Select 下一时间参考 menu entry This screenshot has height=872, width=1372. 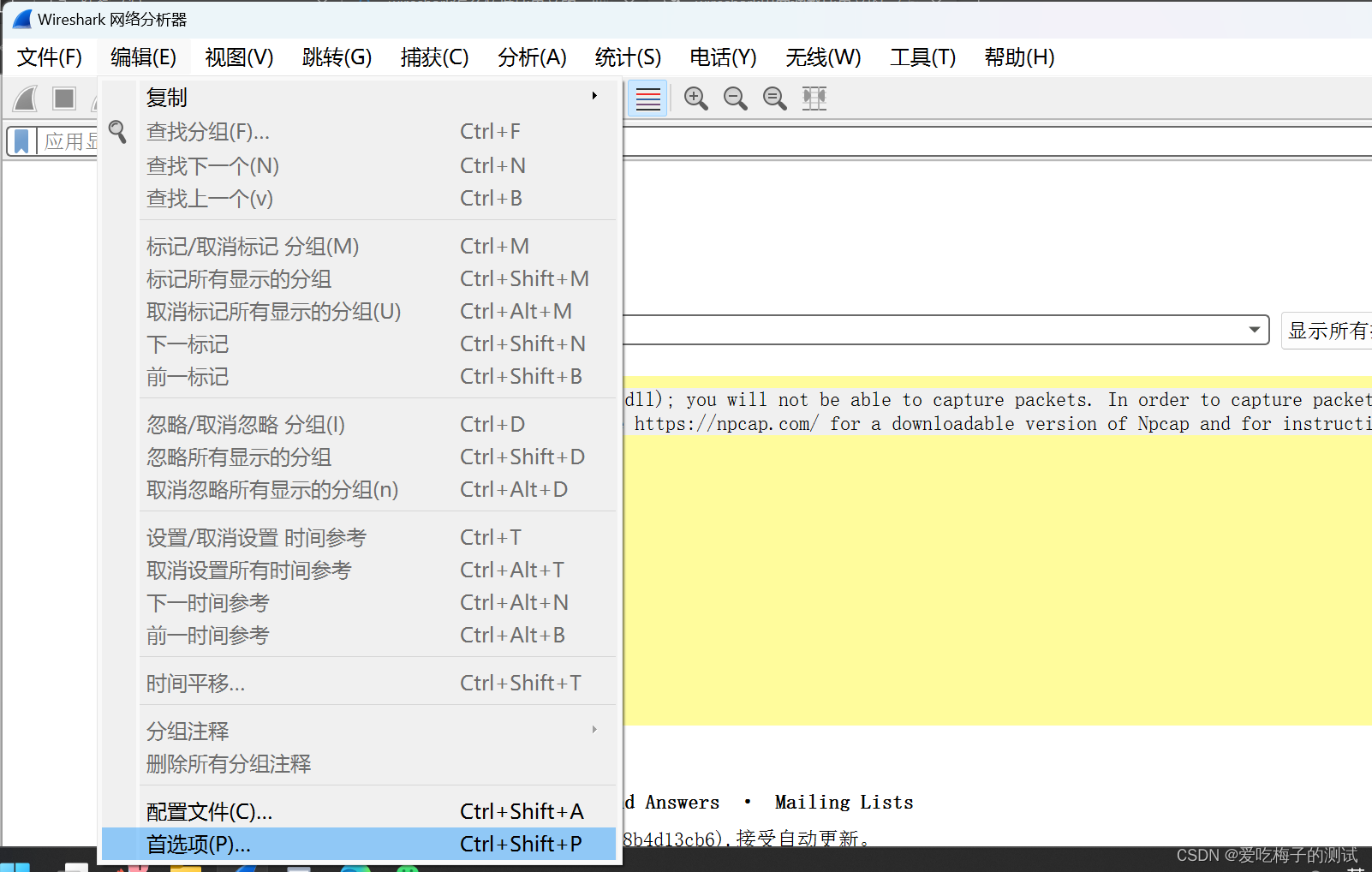tap(359, 602)
